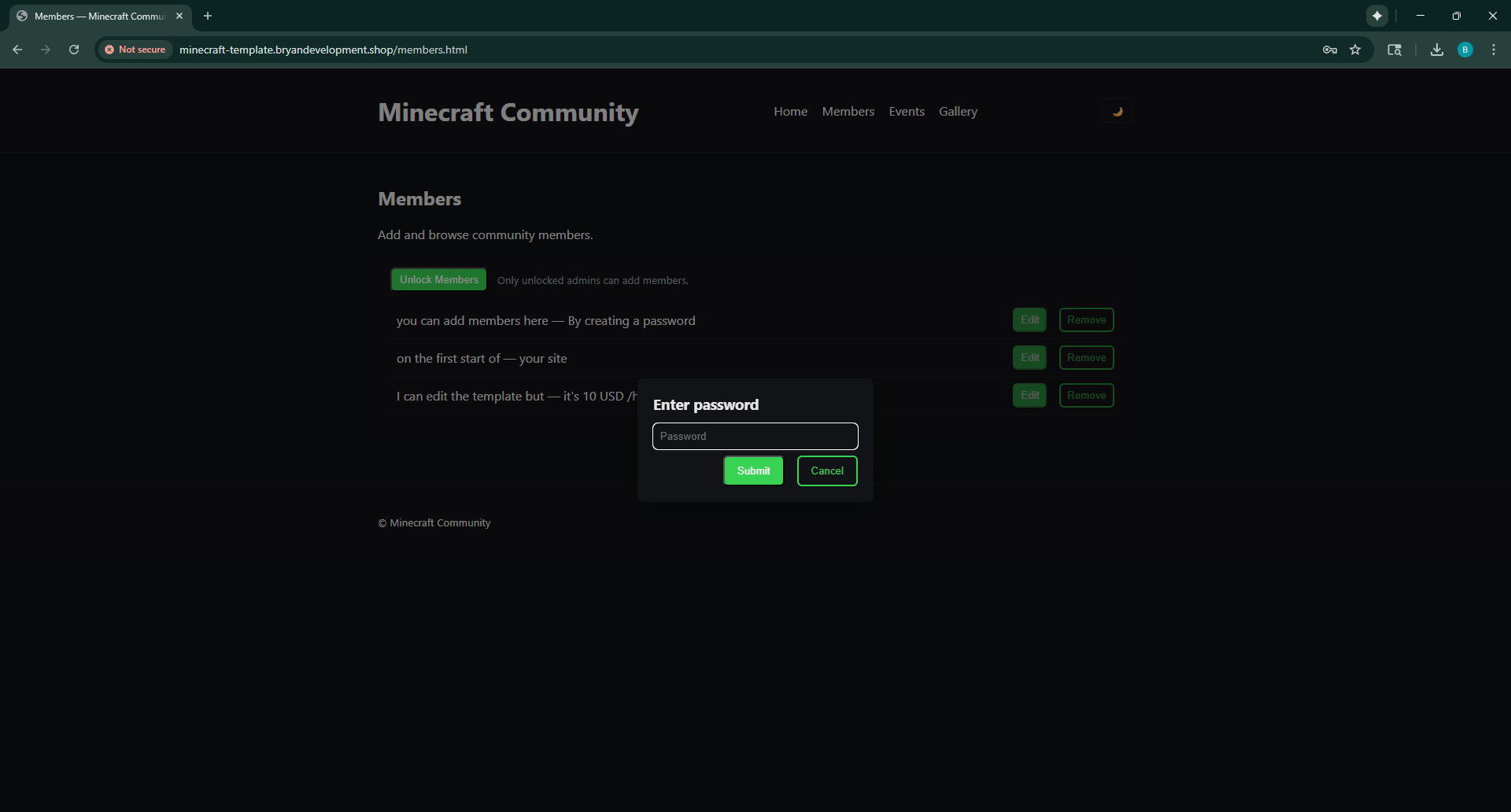Click the profile avatar icon
This screenshot has width=1511, height=812.
(x=1465, y=50)
